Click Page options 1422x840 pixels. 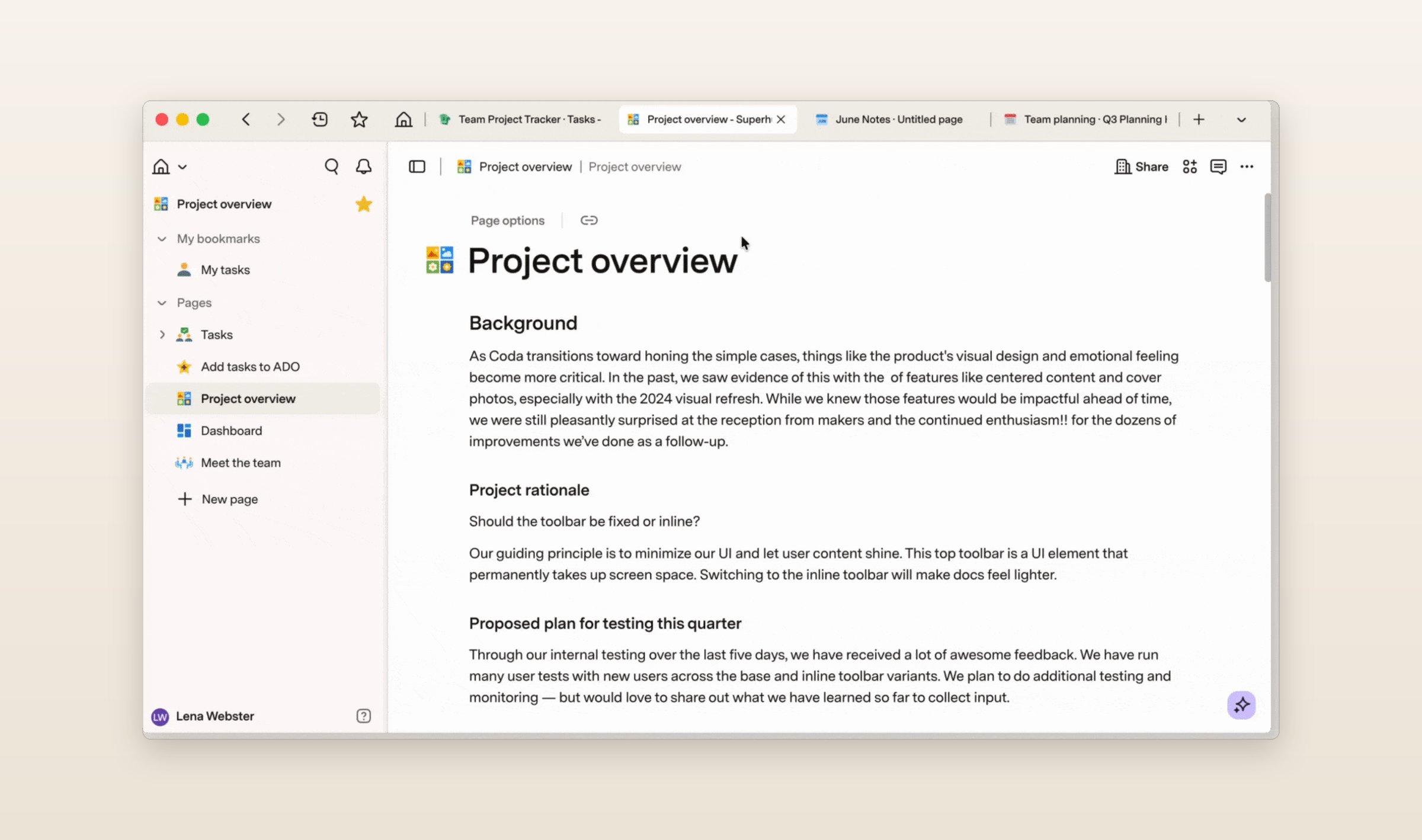click(507, 220)
